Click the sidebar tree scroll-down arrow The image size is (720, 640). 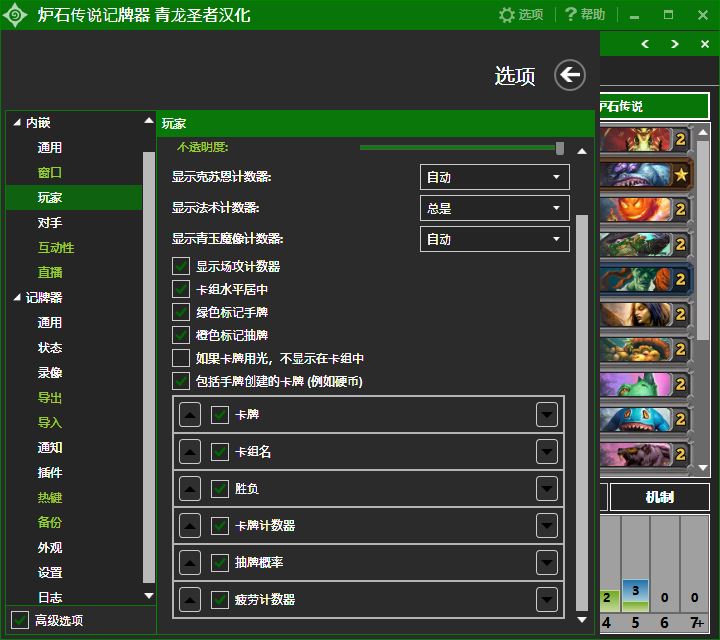click(x=149, y=596)
